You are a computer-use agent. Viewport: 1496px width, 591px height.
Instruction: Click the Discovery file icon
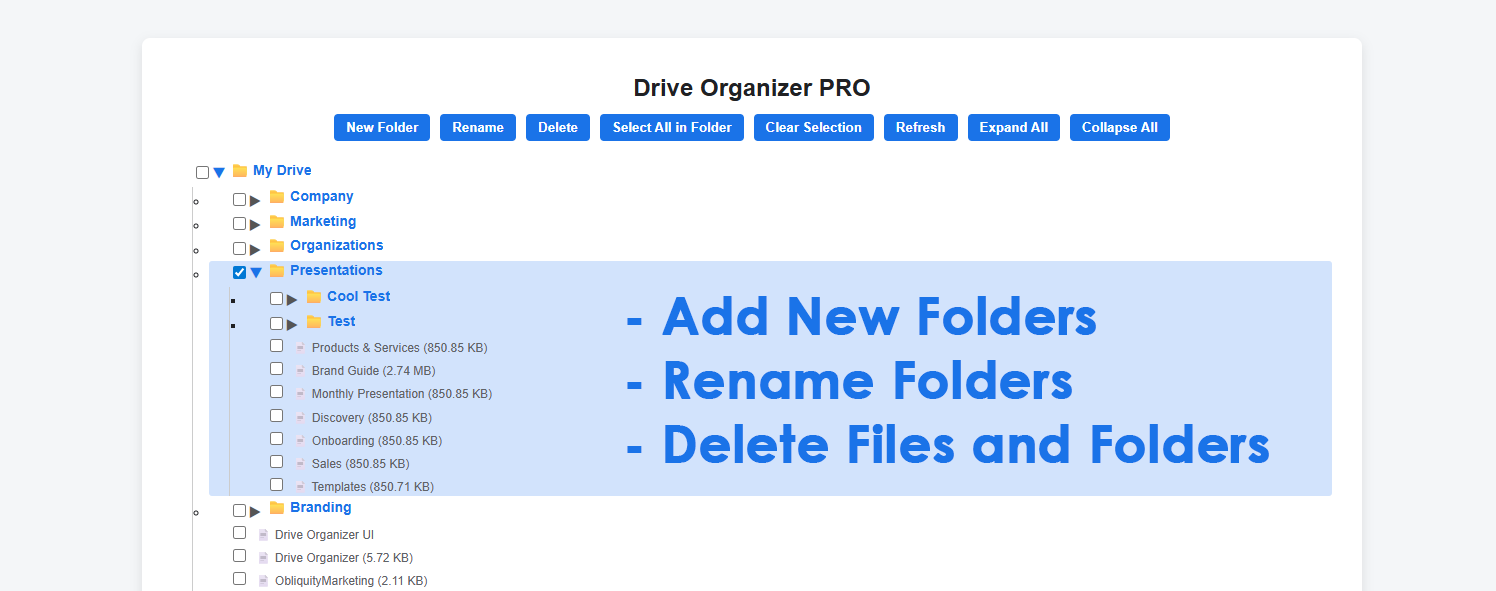(300, 418)
